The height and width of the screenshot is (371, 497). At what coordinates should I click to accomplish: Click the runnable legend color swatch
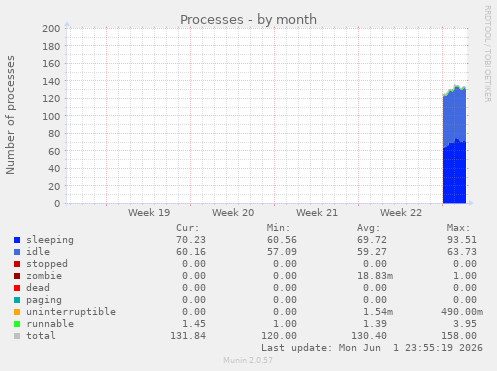[17, 324]
